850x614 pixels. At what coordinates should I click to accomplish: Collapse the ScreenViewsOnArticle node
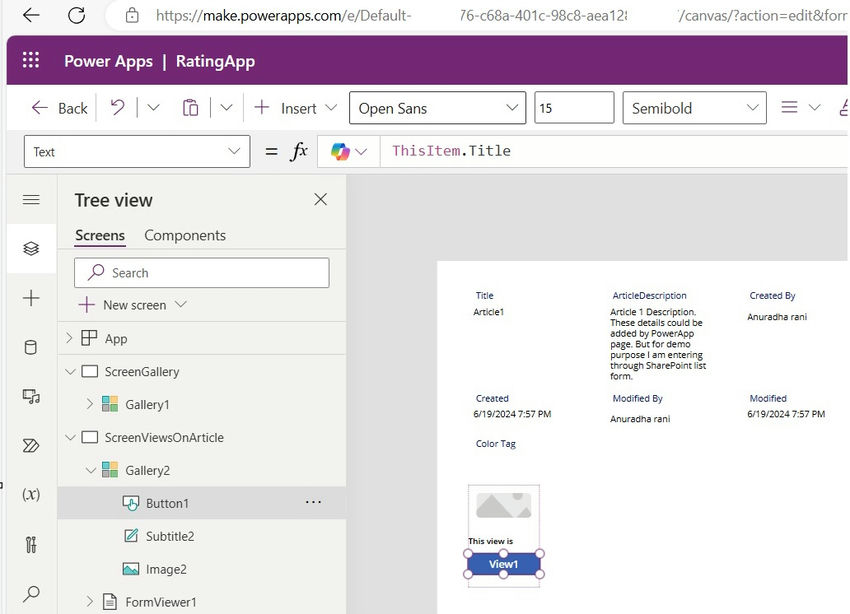70,437
